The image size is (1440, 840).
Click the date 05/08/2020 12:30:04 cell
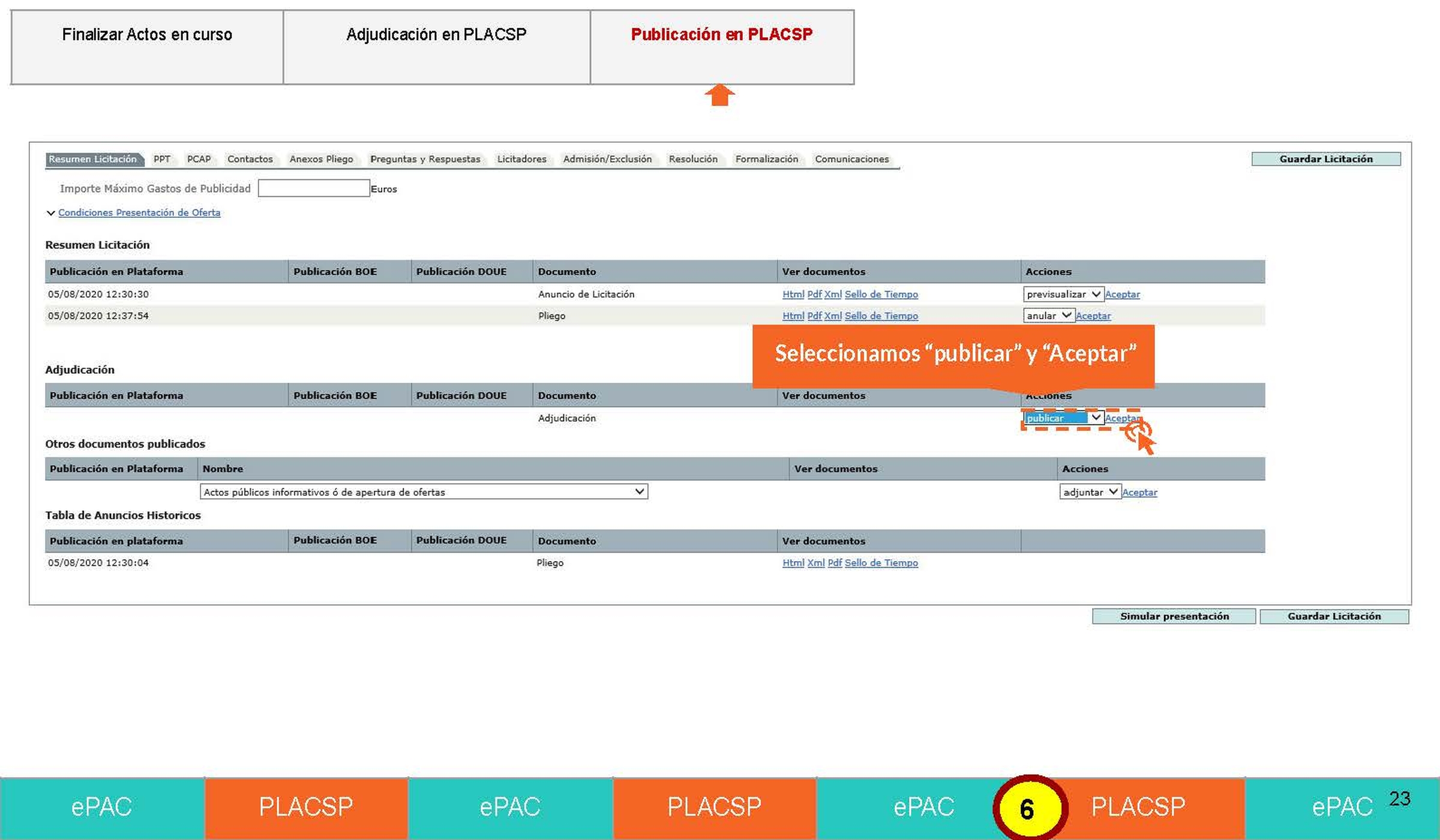[98, 563]
